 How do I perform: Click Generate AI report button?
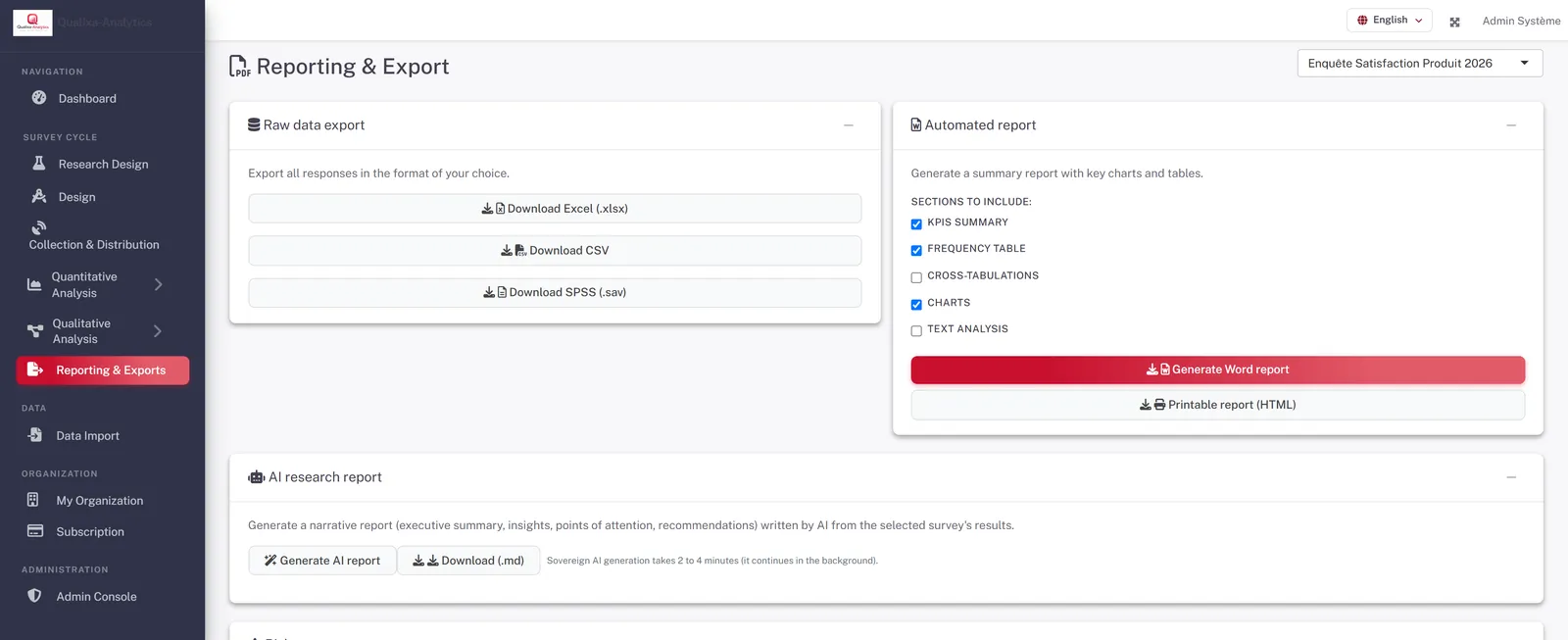pos(322,561)
